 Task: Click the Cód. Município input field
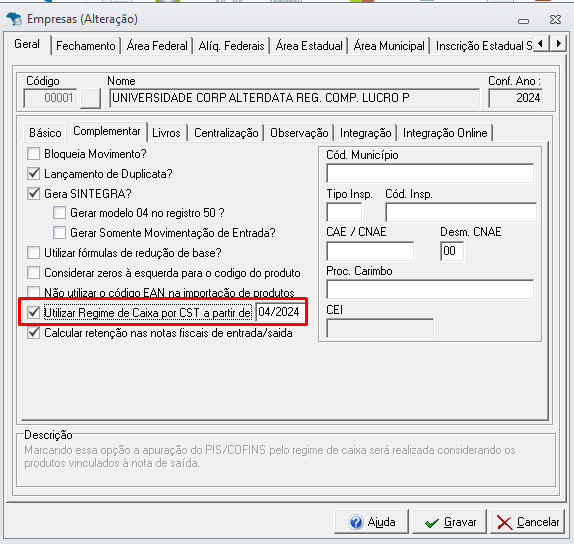[x=430, y=174]
